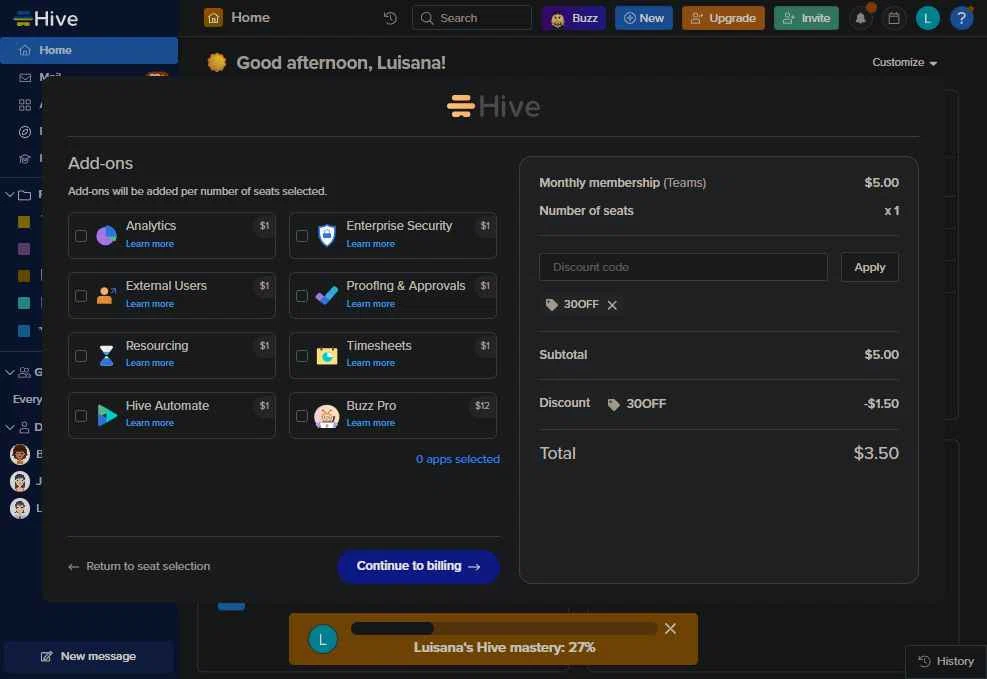Click the tag icon in the Discount row
This screenshot has height=679, width=987.
point(613,404)
